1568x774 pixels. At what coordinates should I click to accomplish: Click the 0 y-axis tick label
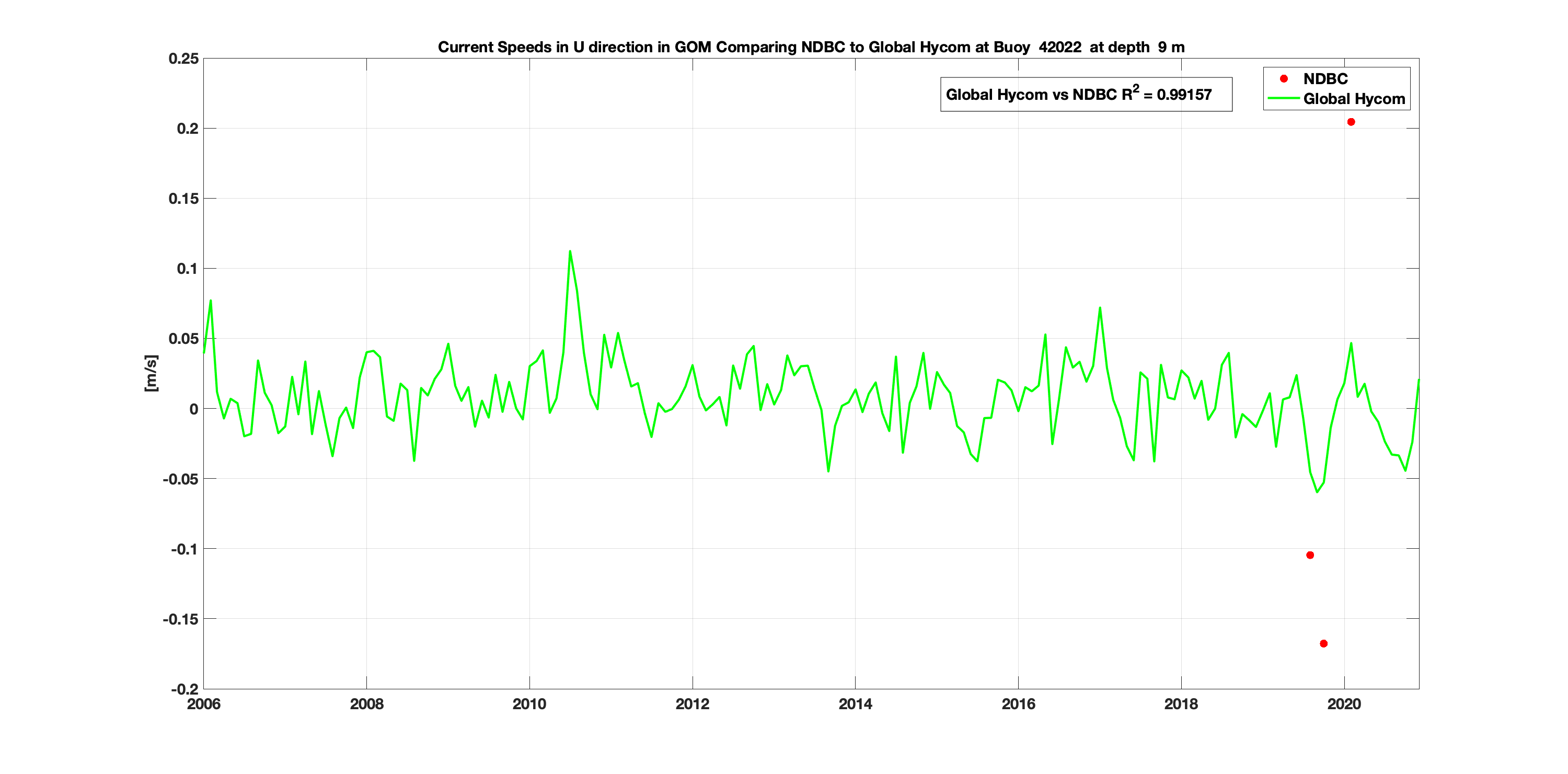pyautogui.click(x=193, y=409)
